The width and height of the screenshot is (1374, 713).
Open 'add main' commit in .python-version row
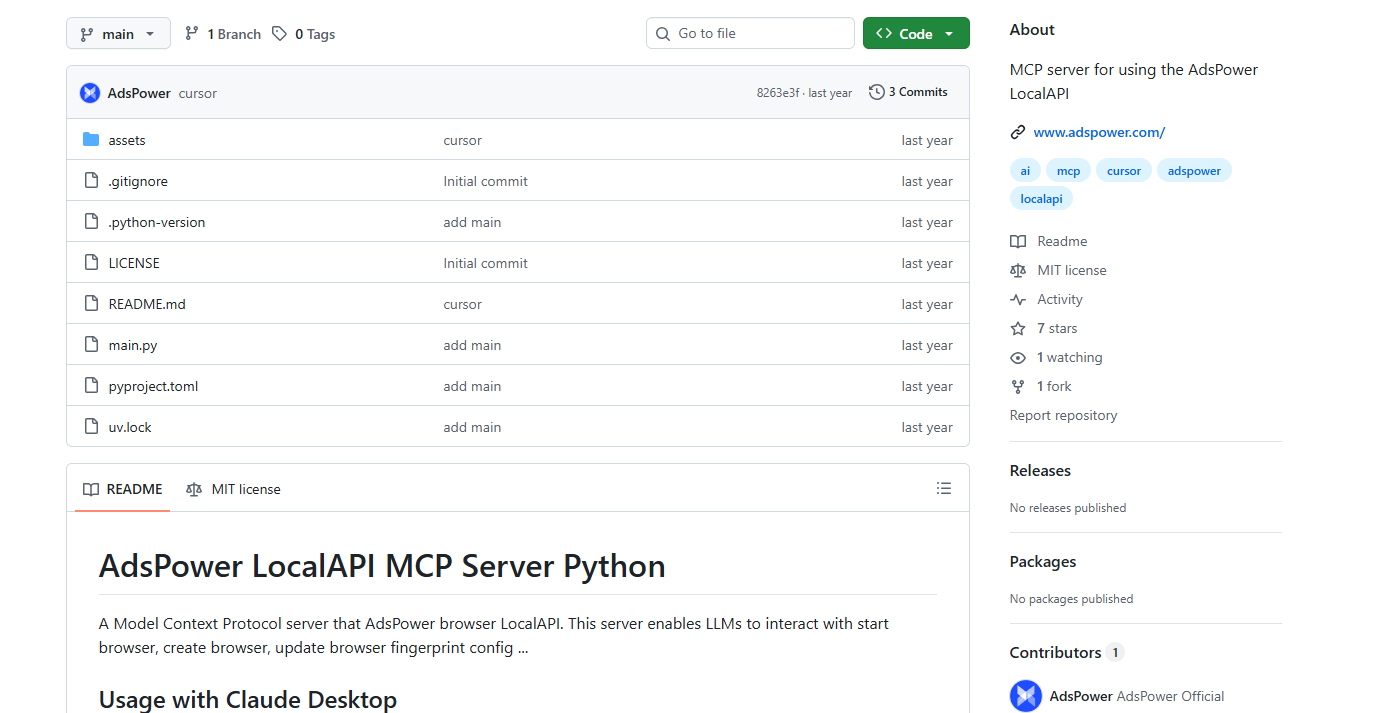coord(472,222)
